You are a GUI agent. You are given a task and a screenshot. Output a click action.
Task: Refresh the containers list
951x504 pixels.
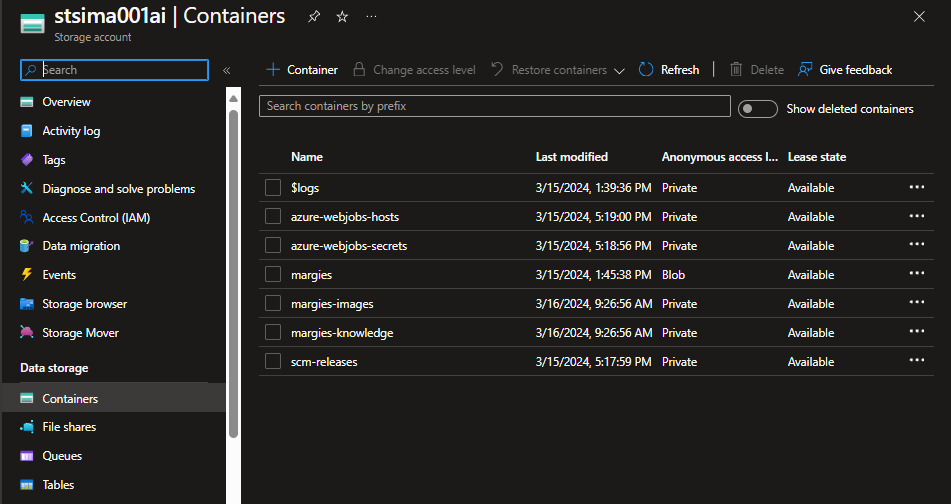669,70
